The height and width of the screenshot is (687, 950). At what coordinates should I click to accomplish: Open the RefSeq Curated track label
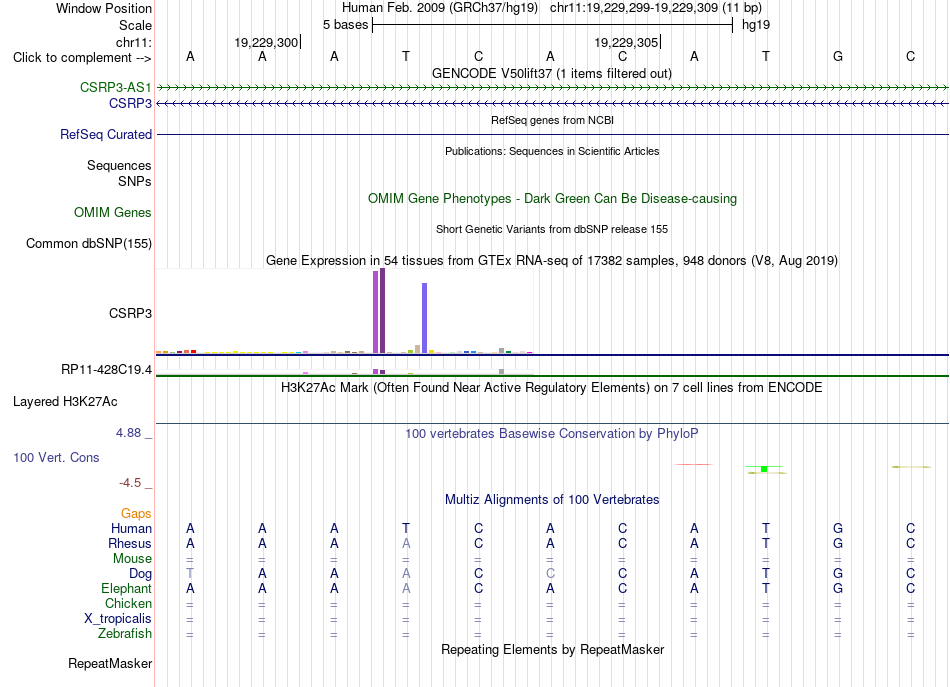(105, 134)
